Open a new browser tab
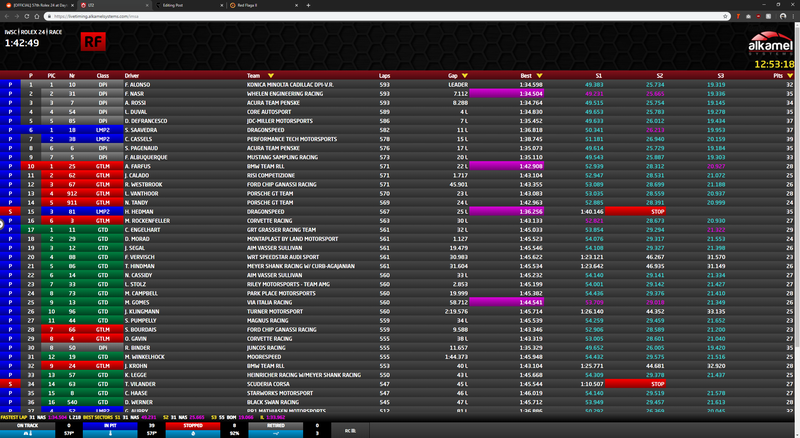The image size is (800, 438). (x=308, y=5)
